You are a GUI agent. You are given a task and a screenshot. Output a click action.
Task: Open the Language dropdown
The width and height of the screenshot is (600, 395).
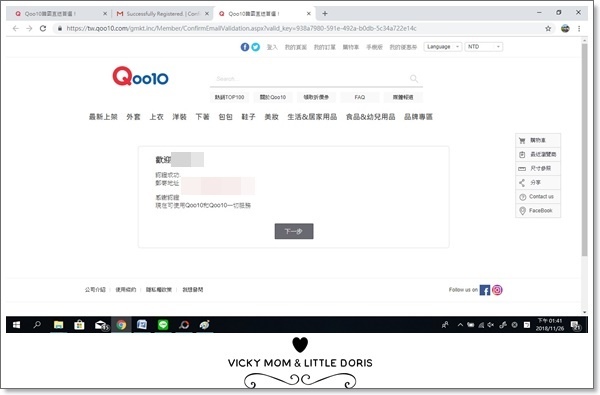pyautogui.click(x=443, y=47)
